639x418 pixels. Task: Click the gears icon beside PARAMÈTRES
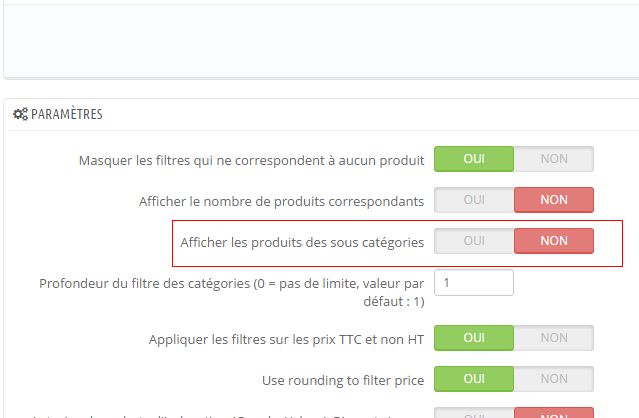(x=20, y=114)
